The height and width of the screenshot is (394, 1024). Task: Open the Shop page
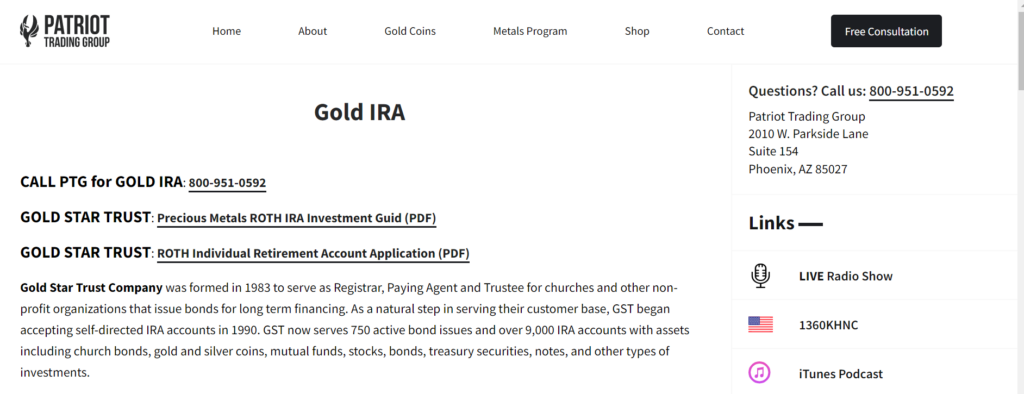tap(637, 31)
